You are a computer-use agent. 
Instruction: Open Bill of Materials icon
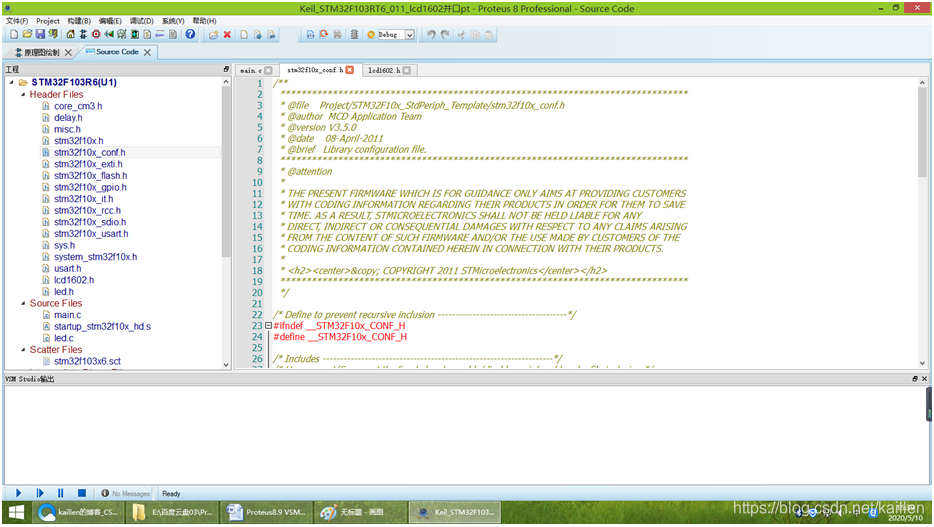click(x=147, y=35)
